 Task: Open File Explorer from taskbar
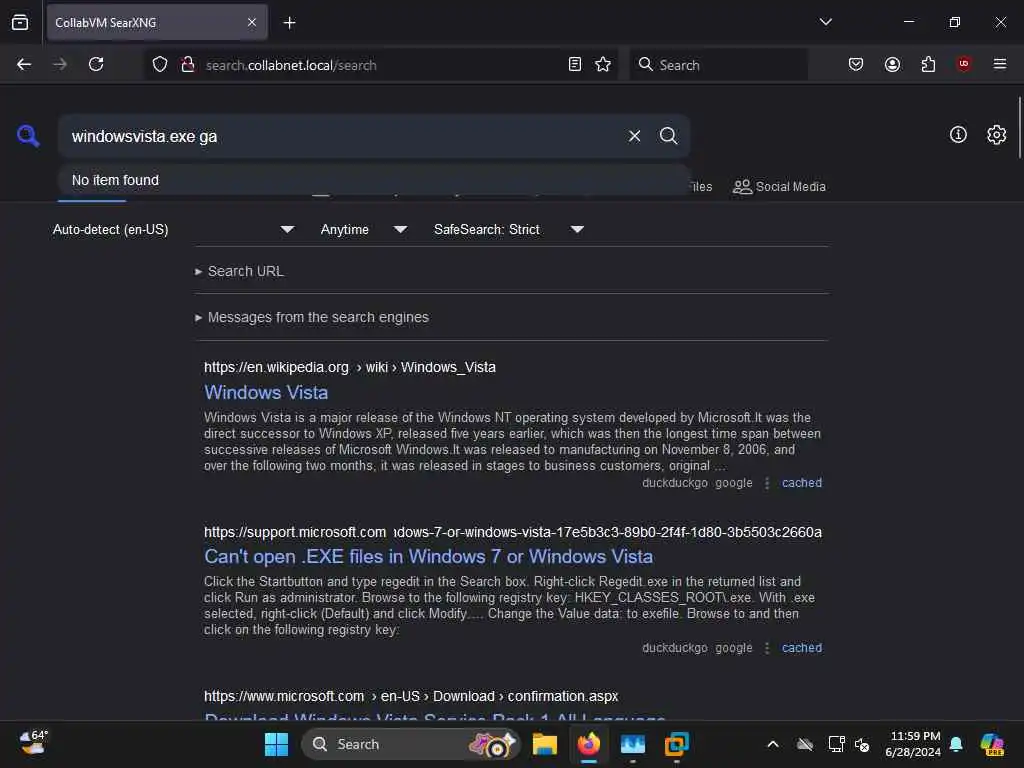[x=545, y=744]
